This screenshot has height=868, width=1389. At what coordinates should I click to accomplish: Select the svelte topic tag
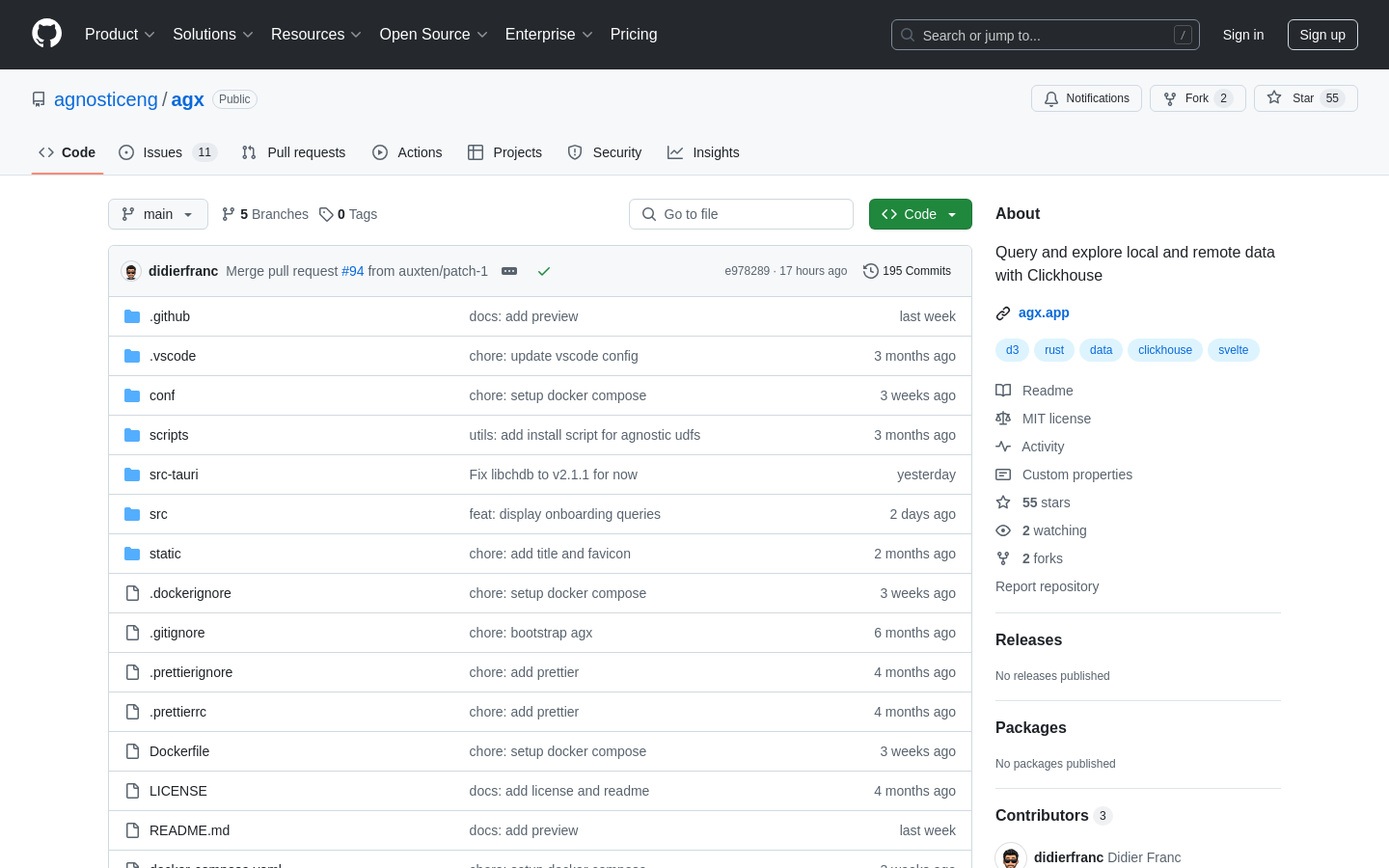click(x=1233, y=350)
